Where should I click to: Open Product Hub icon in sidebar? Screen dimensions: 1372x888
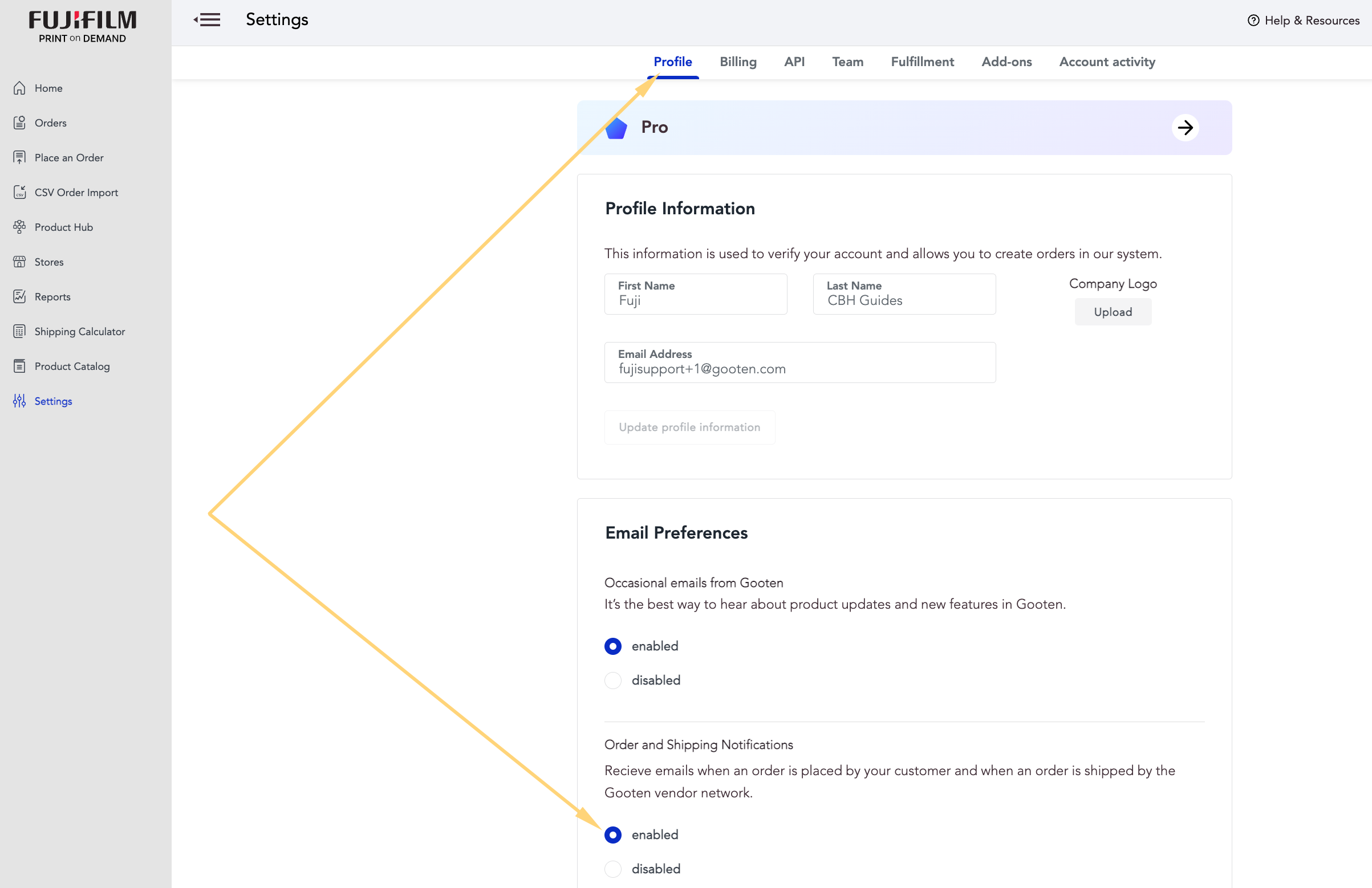(19, 227)
